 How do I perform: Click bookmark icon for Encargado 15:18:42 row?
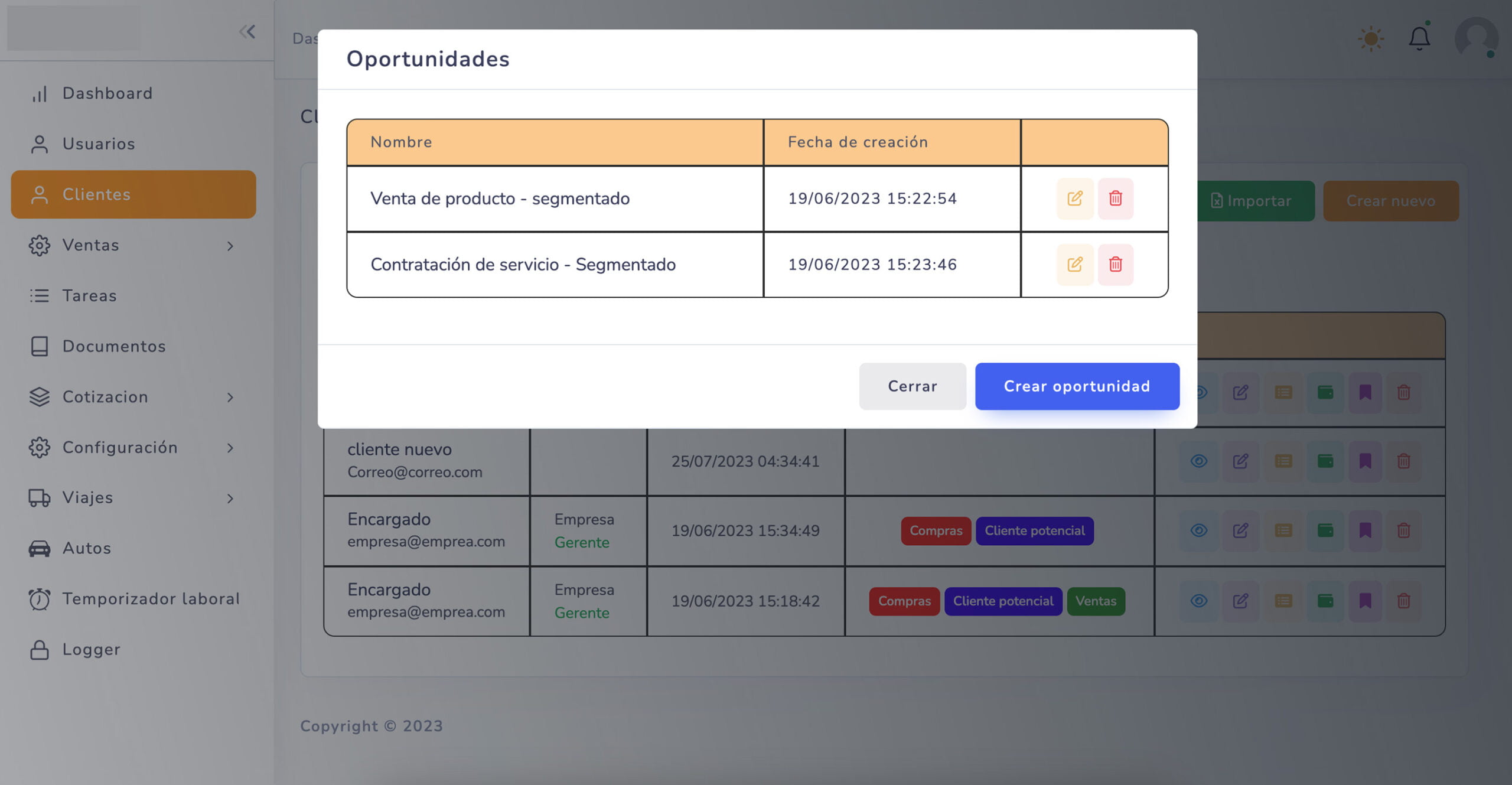pos(1365,601)
